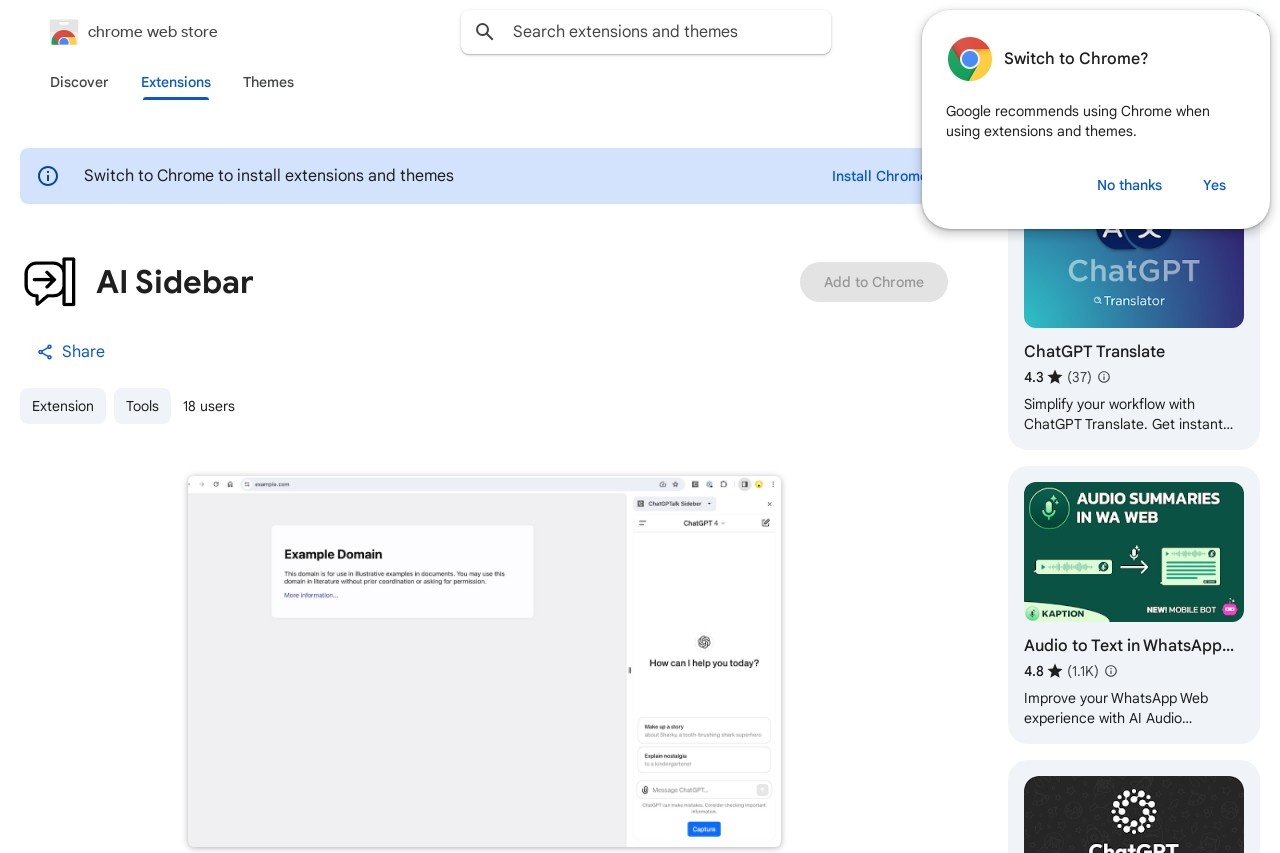The width and height of the screenshot is (1280, 853).
Task: Click the AI Sidebar heading
Action: (x=175, y=282)
